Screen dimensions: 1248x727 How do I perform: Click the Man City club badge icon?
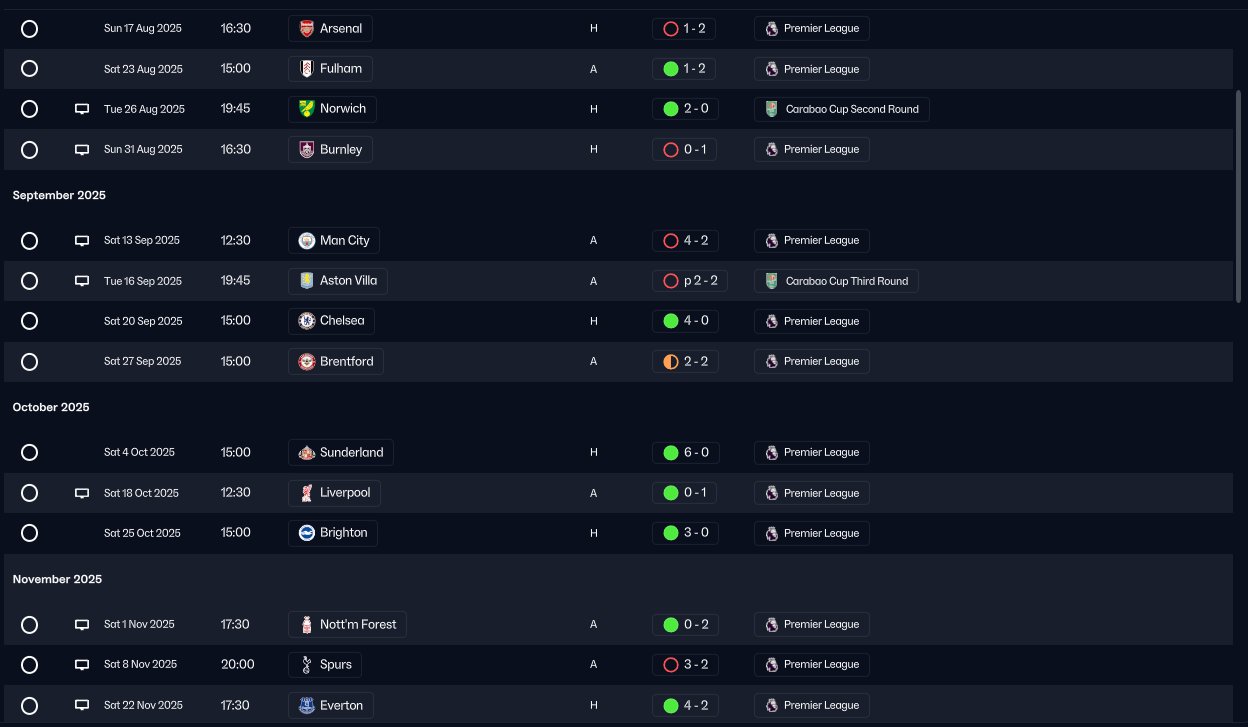point(307,241)
